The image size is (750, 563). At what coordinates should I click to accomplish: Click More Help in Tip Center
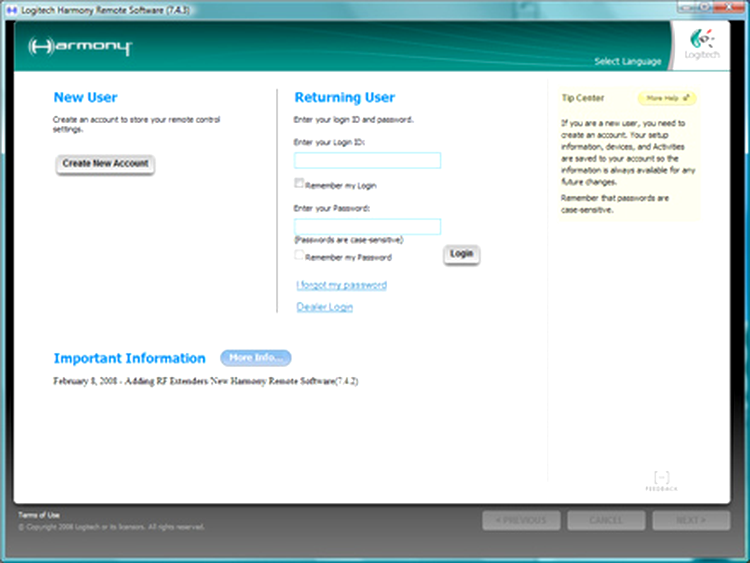667,98
